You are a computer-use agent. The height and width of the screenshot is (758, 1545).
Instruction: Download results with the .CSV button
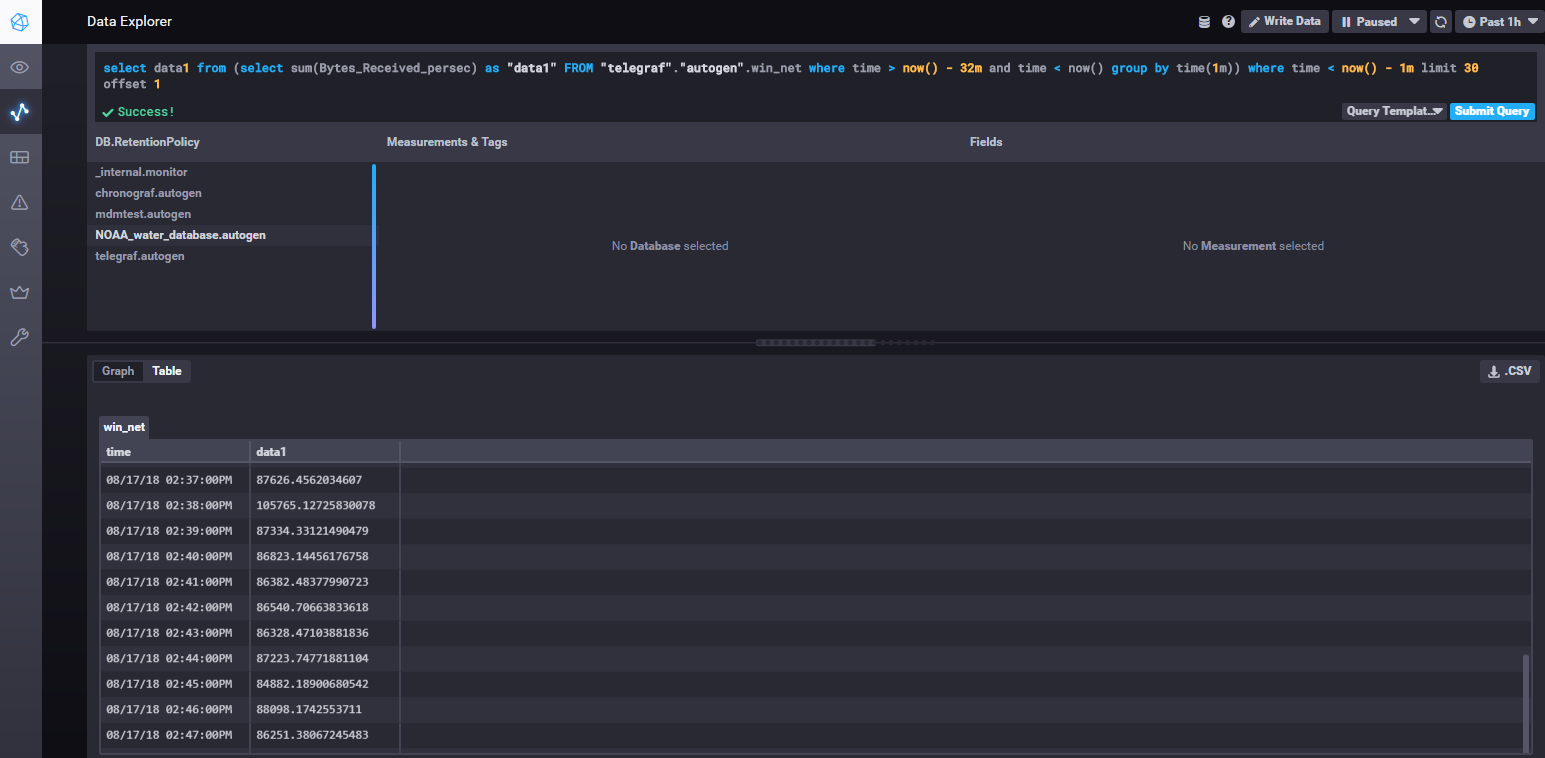[1509, 370]
